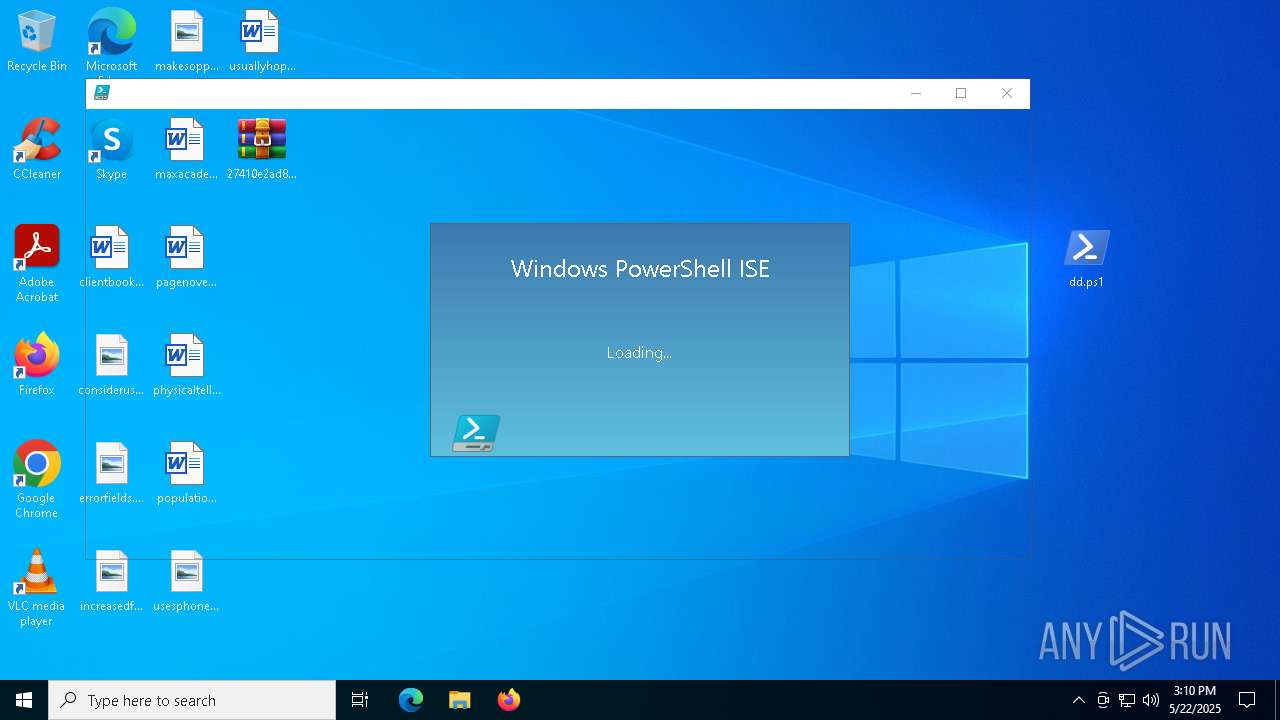
Task: Select the populatio Word document
Action: 186,472
